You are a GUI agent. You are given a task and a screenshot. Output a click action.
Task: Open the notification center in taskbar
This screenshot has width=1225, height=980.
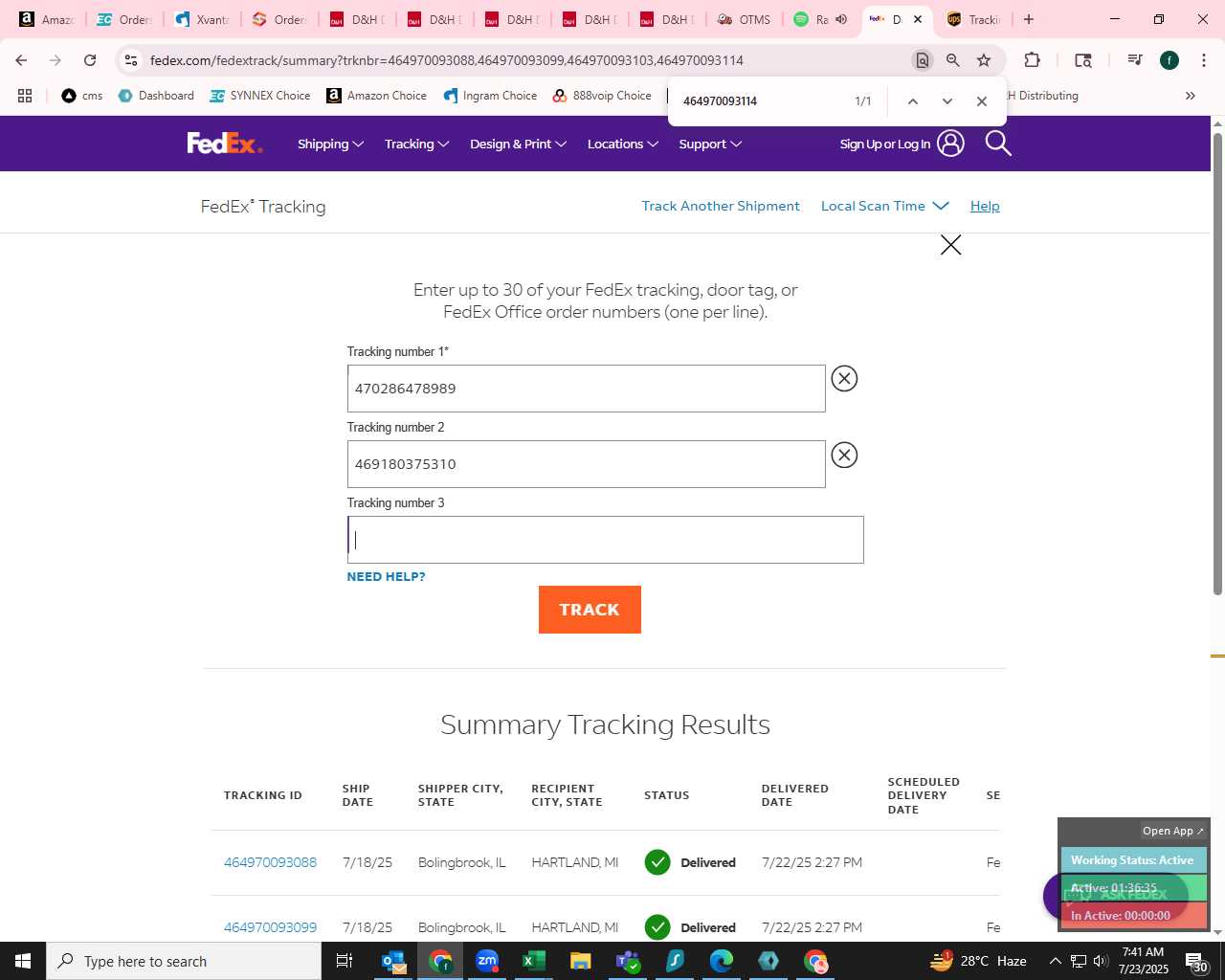1196,961
